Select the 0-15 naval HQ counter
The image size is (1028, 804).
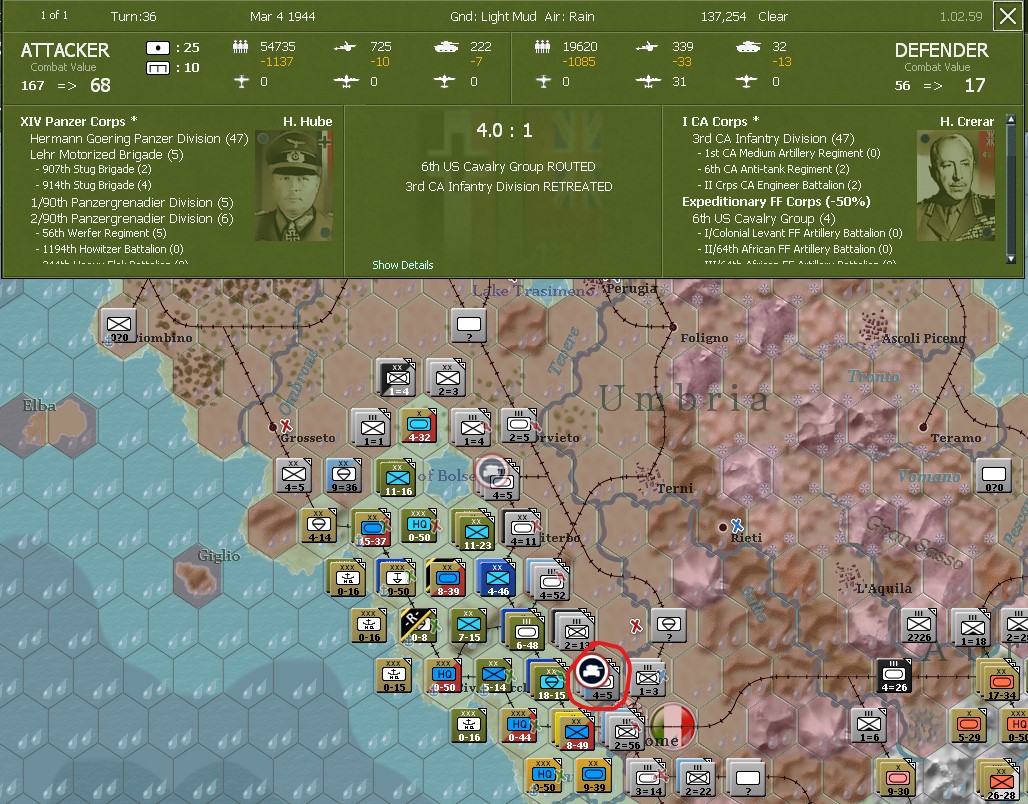click(x=393, y=676)
